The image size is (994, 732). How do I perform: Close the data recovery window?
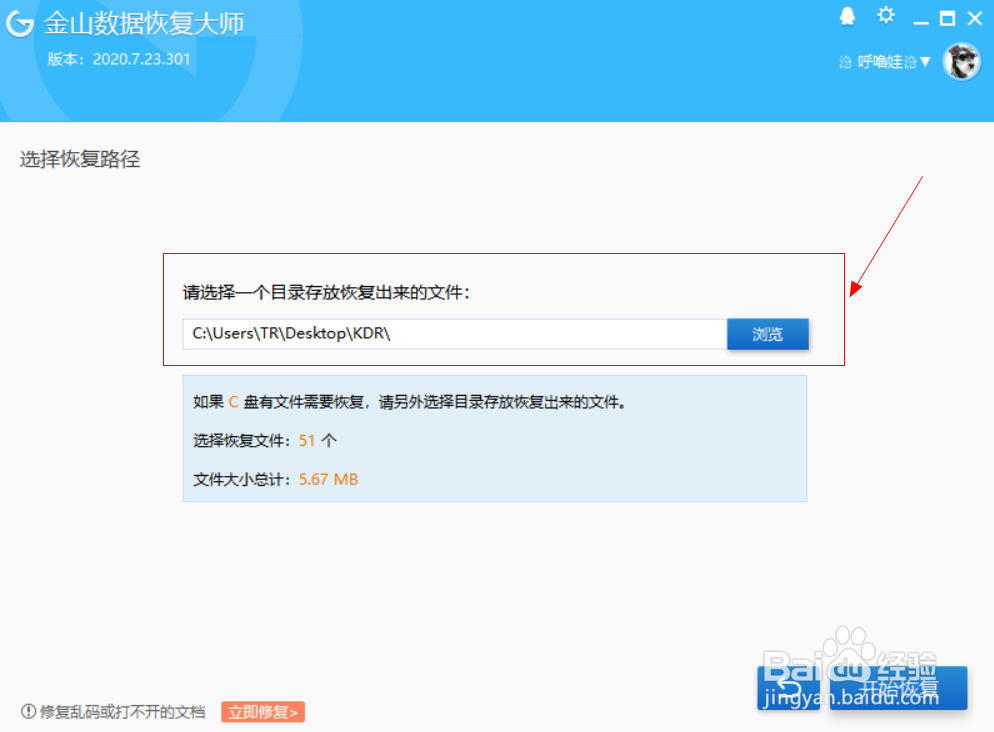975,18
